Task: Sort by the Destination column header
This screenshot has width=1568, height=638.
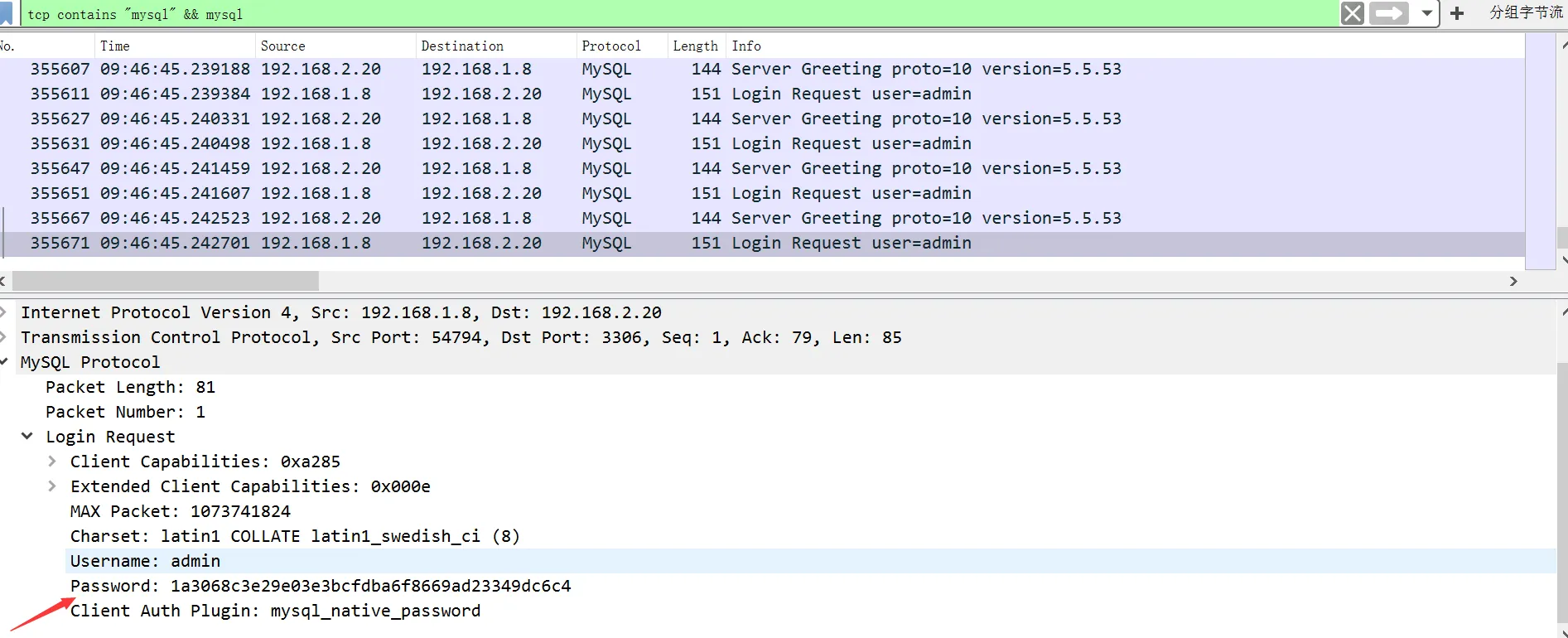Action: [x=461, y=46]
